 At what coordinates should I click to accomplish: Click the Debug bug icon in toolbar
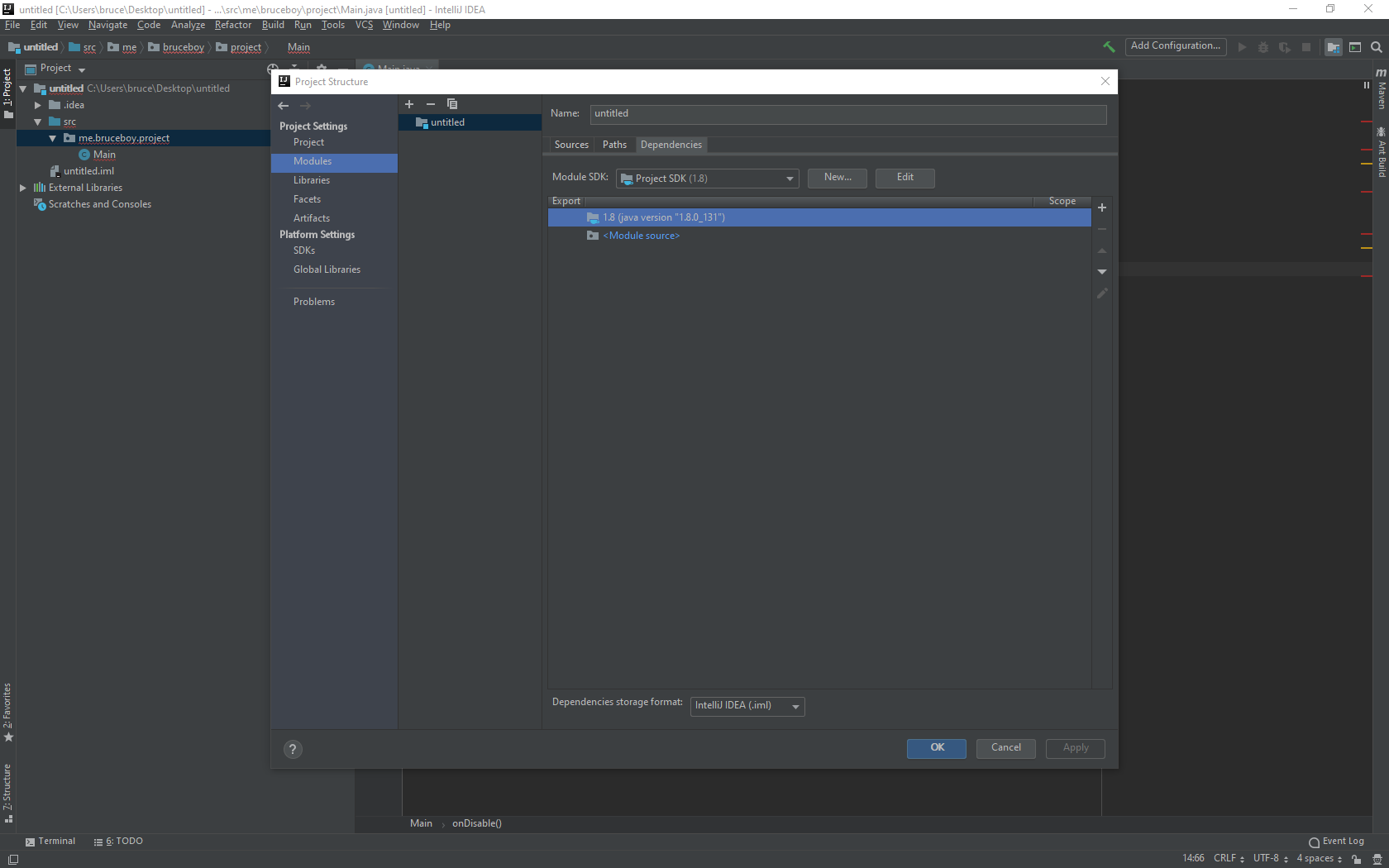pos(1263,47)
